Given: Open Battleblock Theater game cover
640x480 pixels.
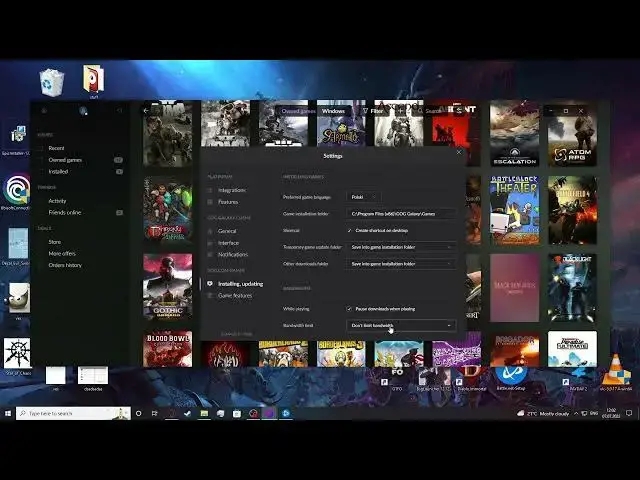Looking at the screenshot, I should click(x=514, y=211).
